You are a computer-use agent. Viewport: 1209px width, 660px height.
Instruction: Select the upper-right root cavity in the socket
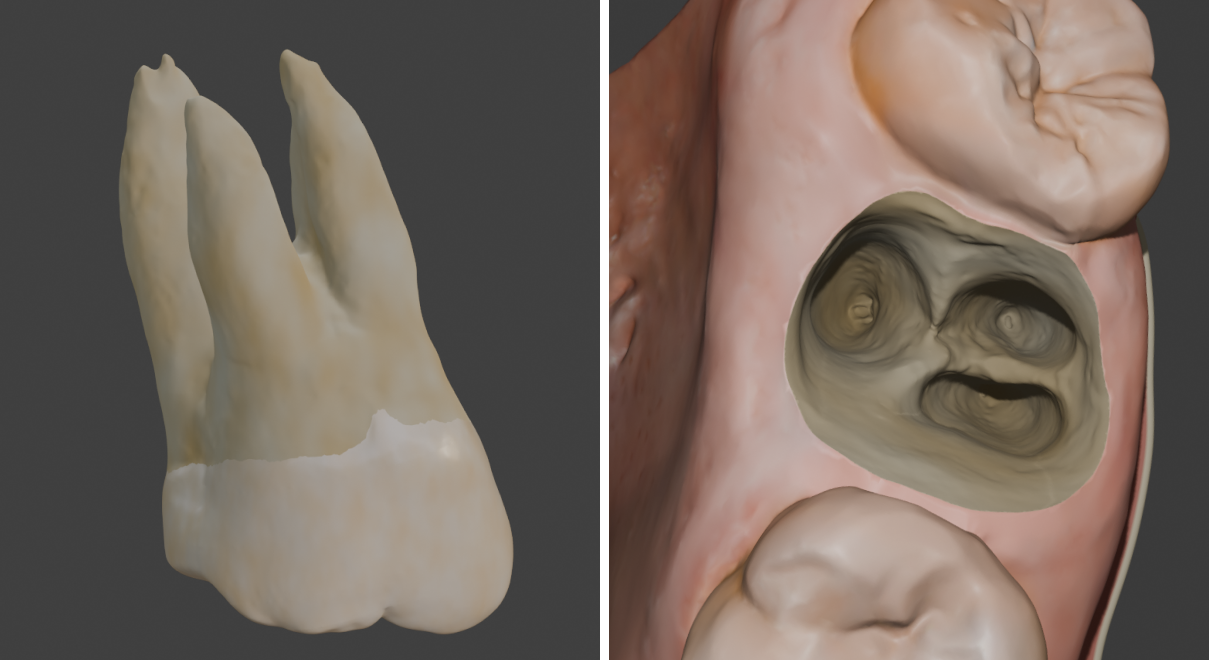pyautogui.click(x=1012, y=320)
